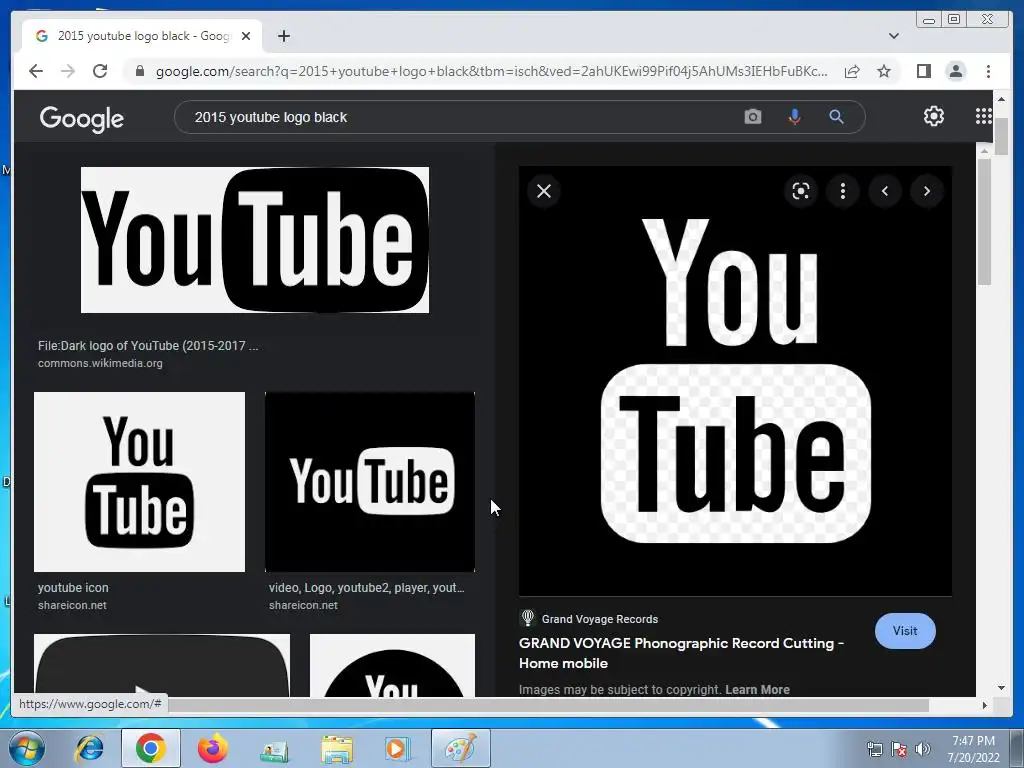Viewport: 1024px width, 768px height.
Task: Reload the current page
Action: [x=100, y=71]
